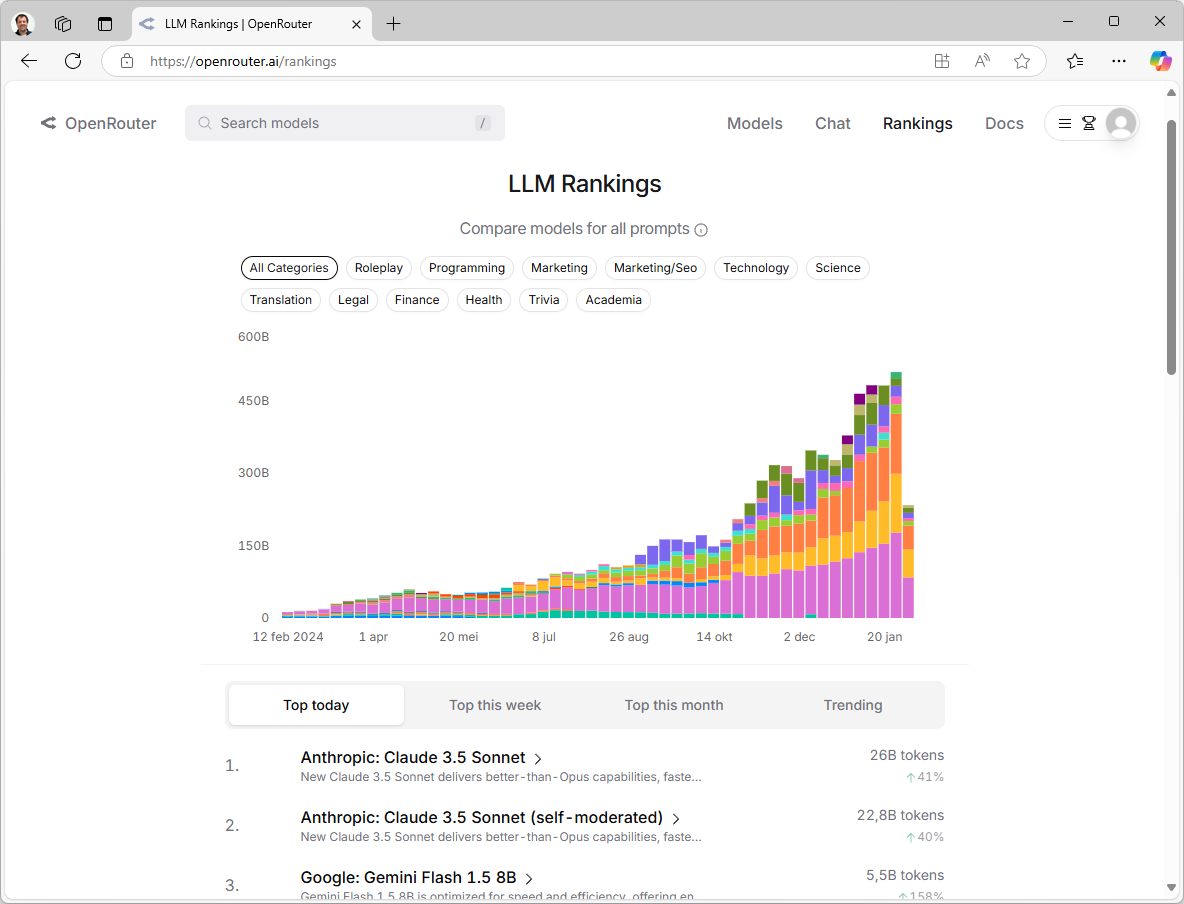This screenshot has height=904, width=1184.
Task: Select the All Categories filter
Action: pyautogui.click(x=289, y=268)
